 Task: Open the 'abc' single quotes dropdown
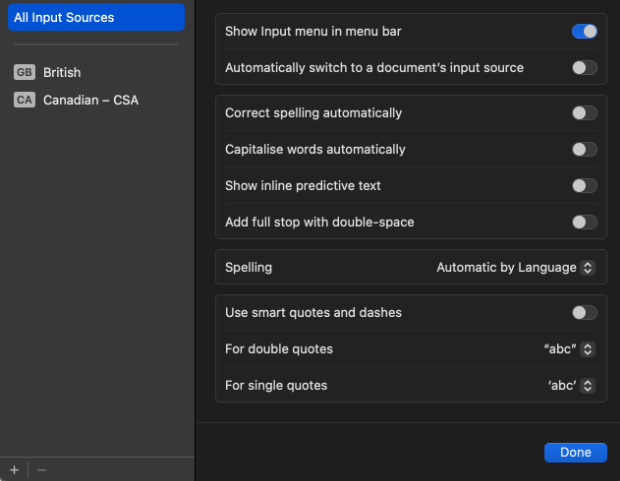click(x=571, y=385)
